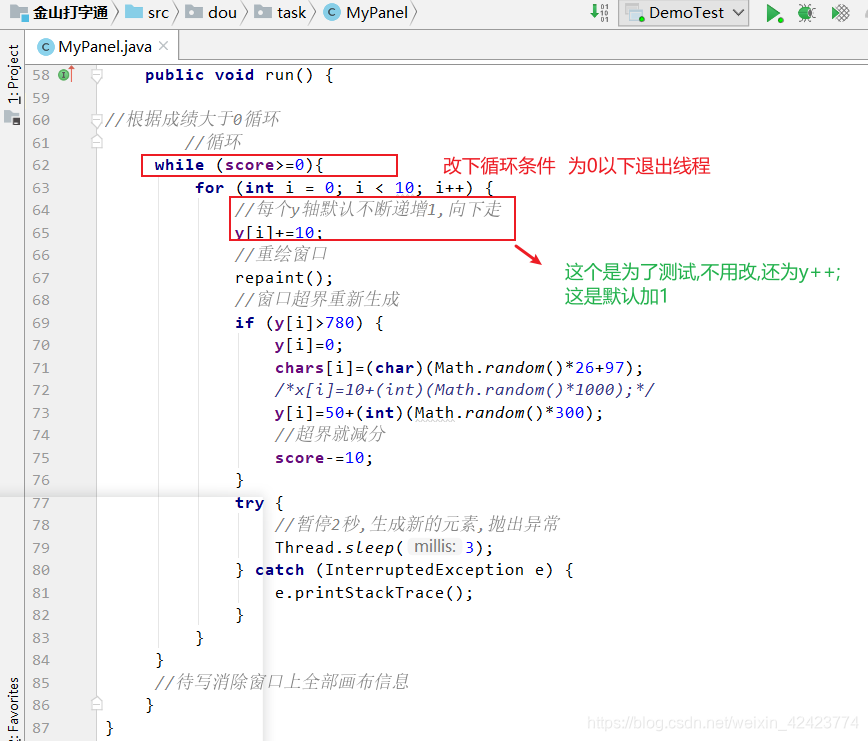The width and height of the screenshot is (868, 741).
Task: Click the project folder icon below Project label
Action: (12, 117)
